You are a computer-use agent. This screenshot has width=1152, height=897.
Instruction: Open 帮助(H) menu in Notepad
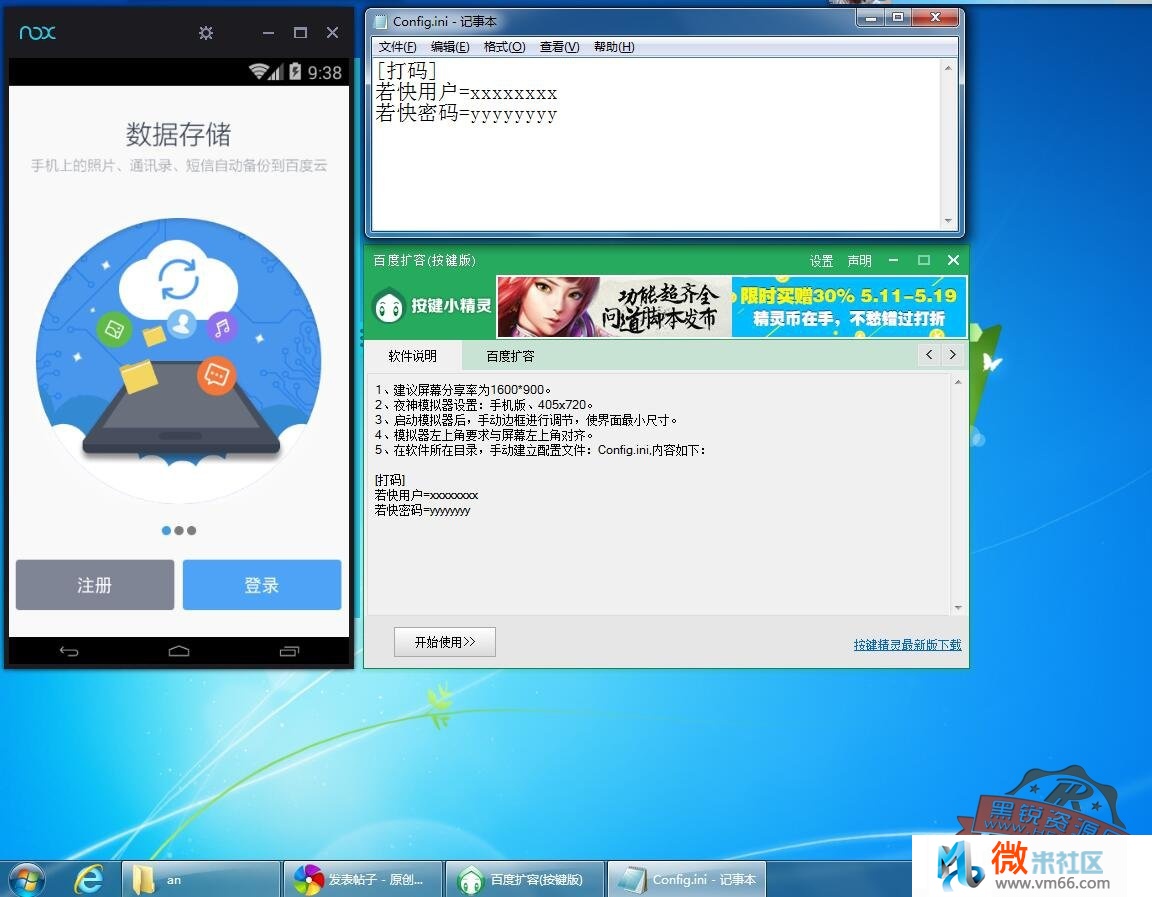click(614, 47)
